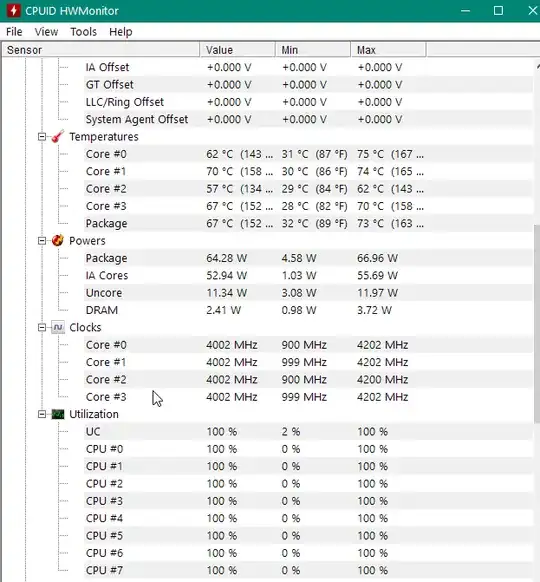Minimize the HWMonitor window

tap(465, 11)
